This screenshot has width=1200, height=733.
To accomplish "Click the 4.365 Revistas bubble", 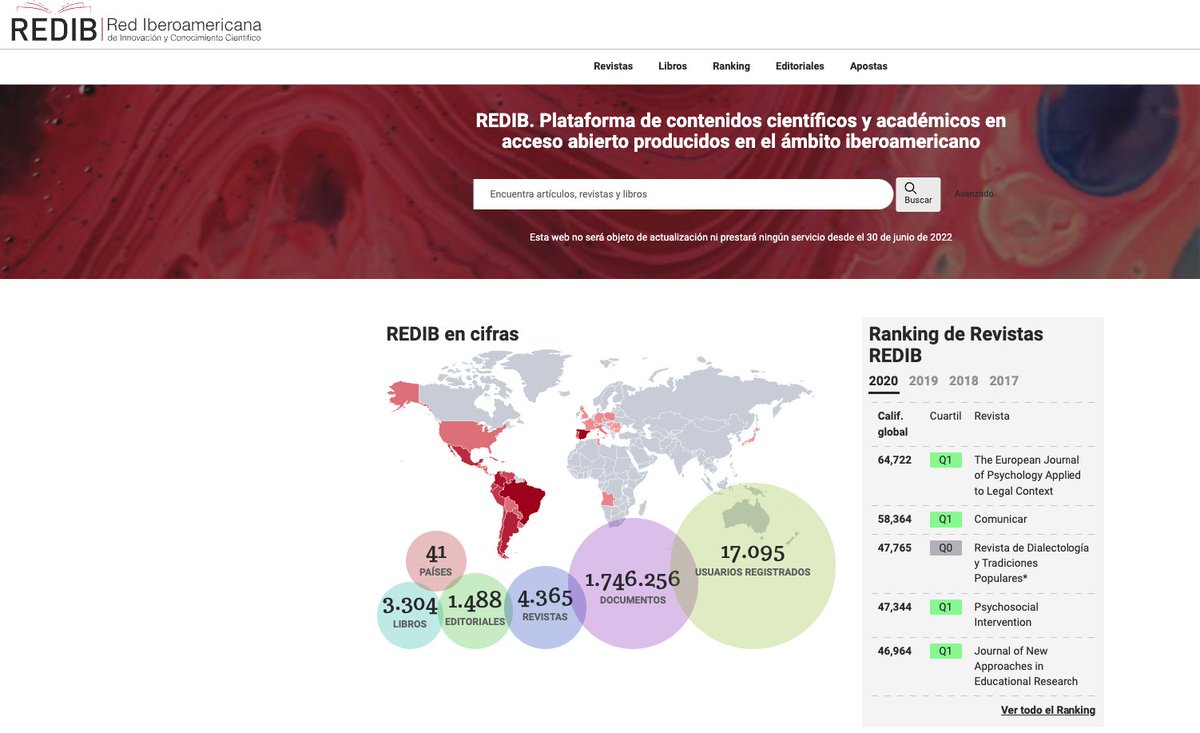I will point(544,607).
